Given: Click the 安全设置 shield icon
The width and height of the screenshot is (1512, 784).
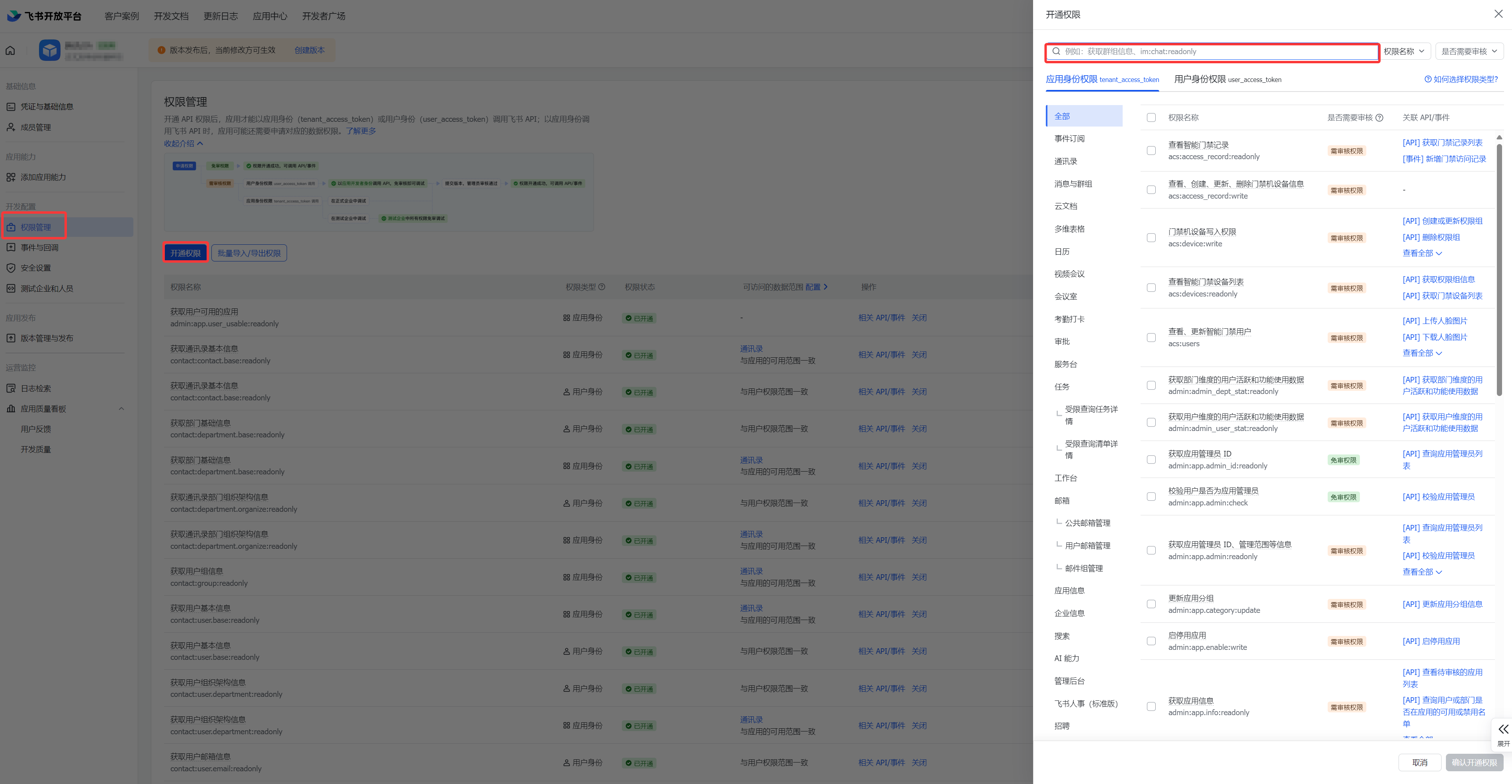Looking at the screenshot, I should pos(11,268).
